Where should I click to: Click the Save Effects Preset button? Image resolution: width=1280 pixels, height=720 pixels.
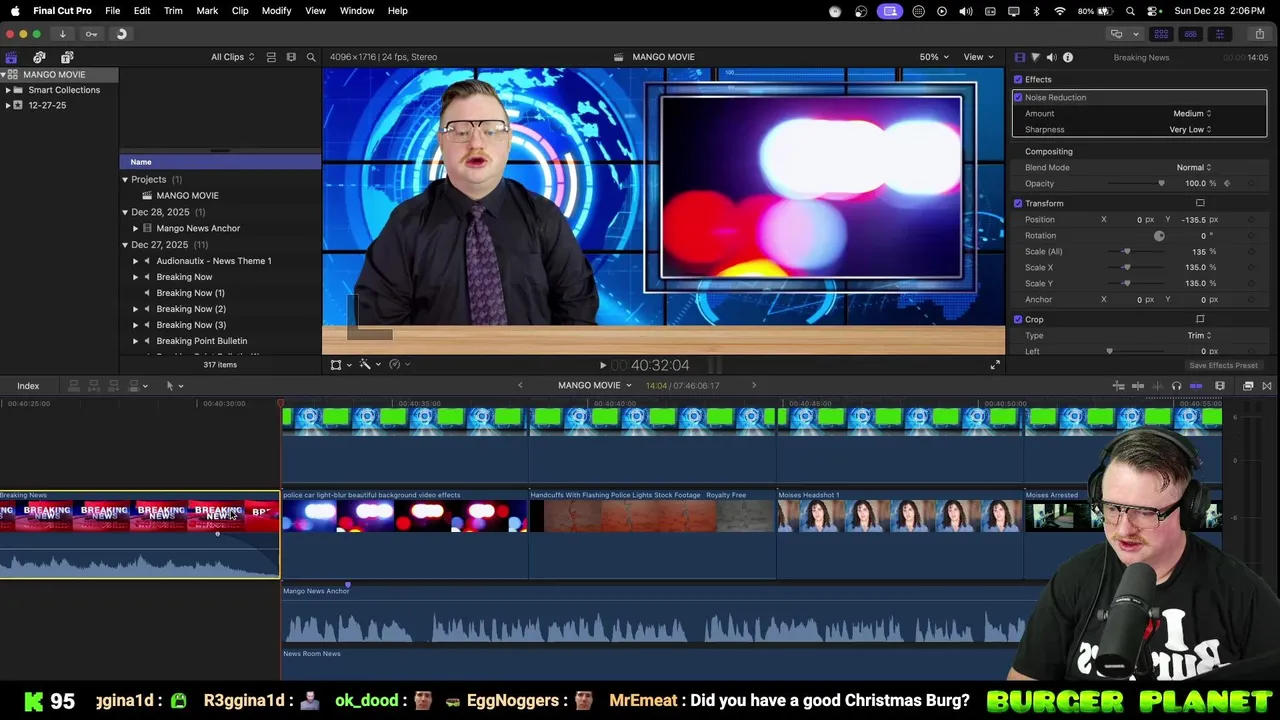pyautogui.click(x=1223, y=365)
